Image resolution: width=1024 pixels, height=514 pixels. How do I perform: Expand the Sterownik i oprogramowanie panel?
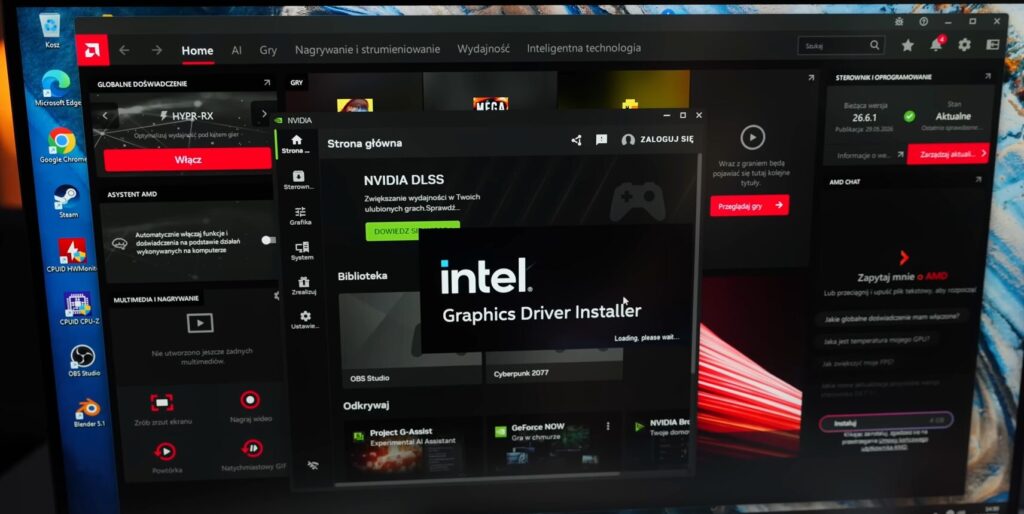pyautogui.click(x=987, y=76)
